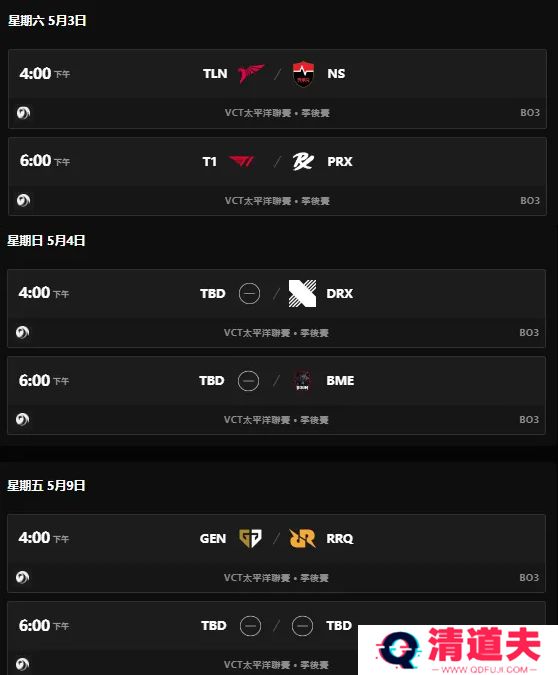
Task: Click the DRX team logo
Action: [x=302, y=294]
